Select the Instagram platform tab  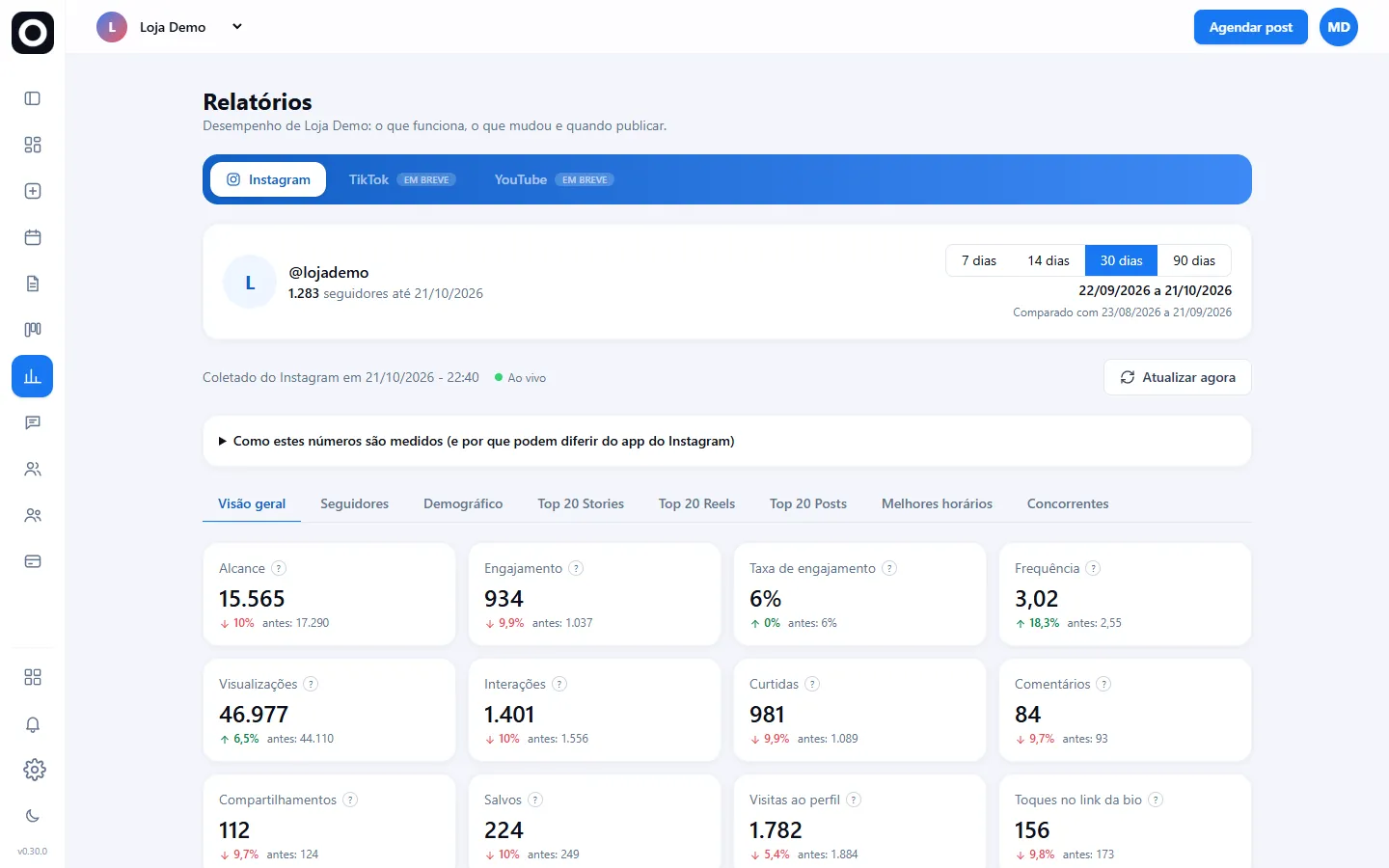[268, 179]
